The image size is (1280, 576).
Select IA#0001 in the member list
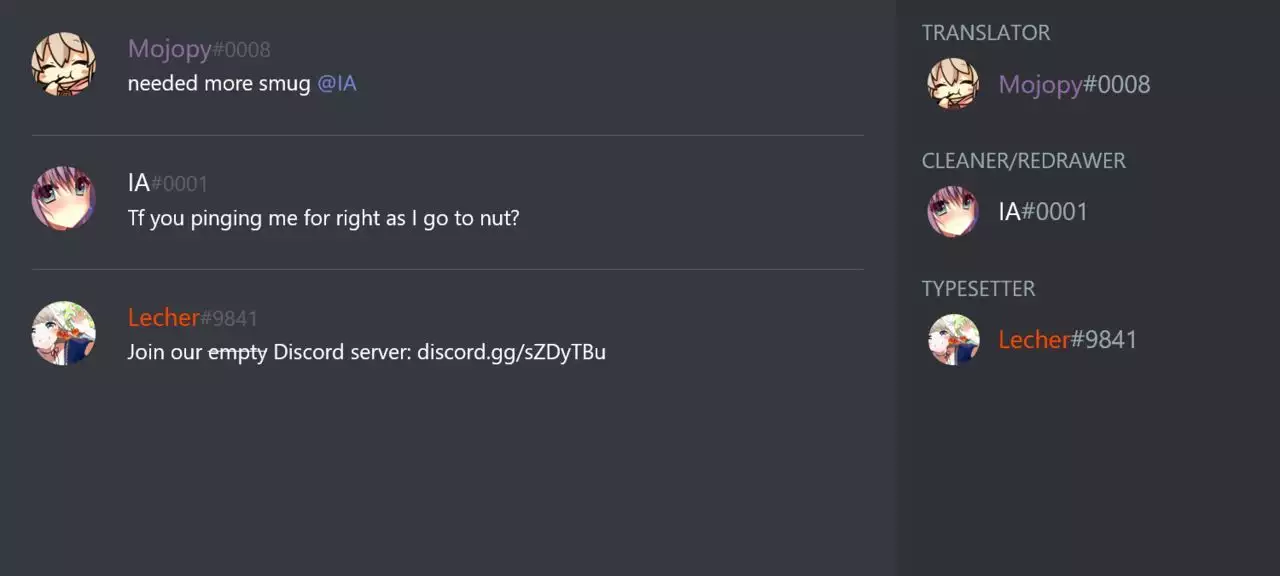click(x=1043, y=212)
